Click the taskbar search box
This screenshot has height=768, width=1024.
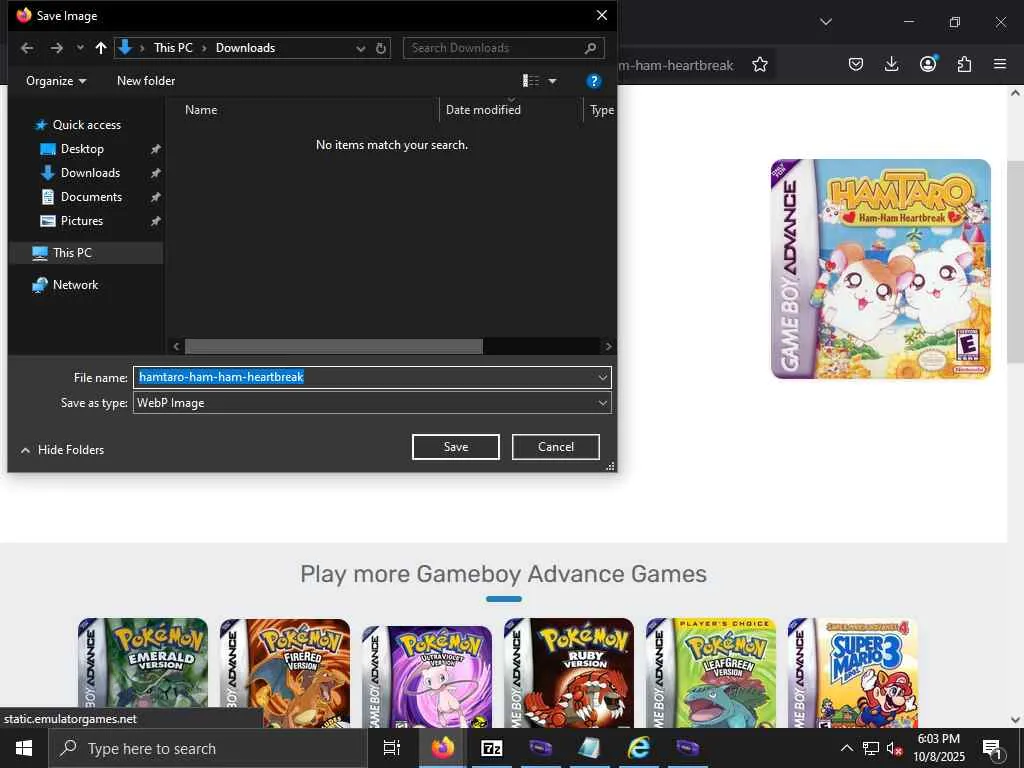click(208, 748)
